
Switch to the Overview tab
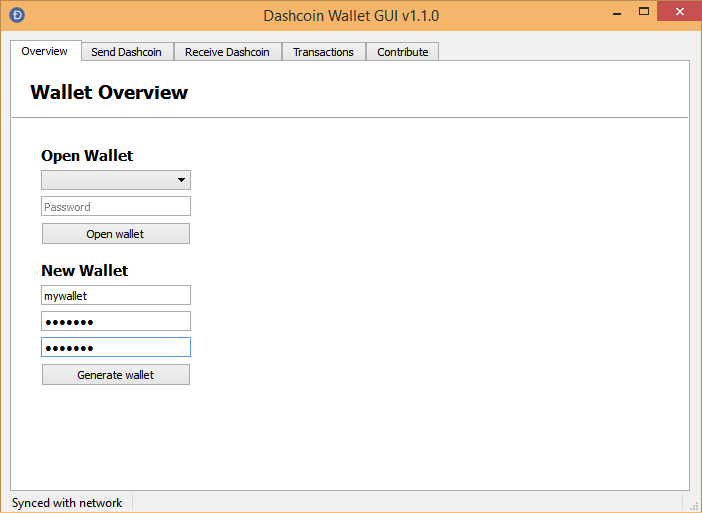[x=46, y=51]
